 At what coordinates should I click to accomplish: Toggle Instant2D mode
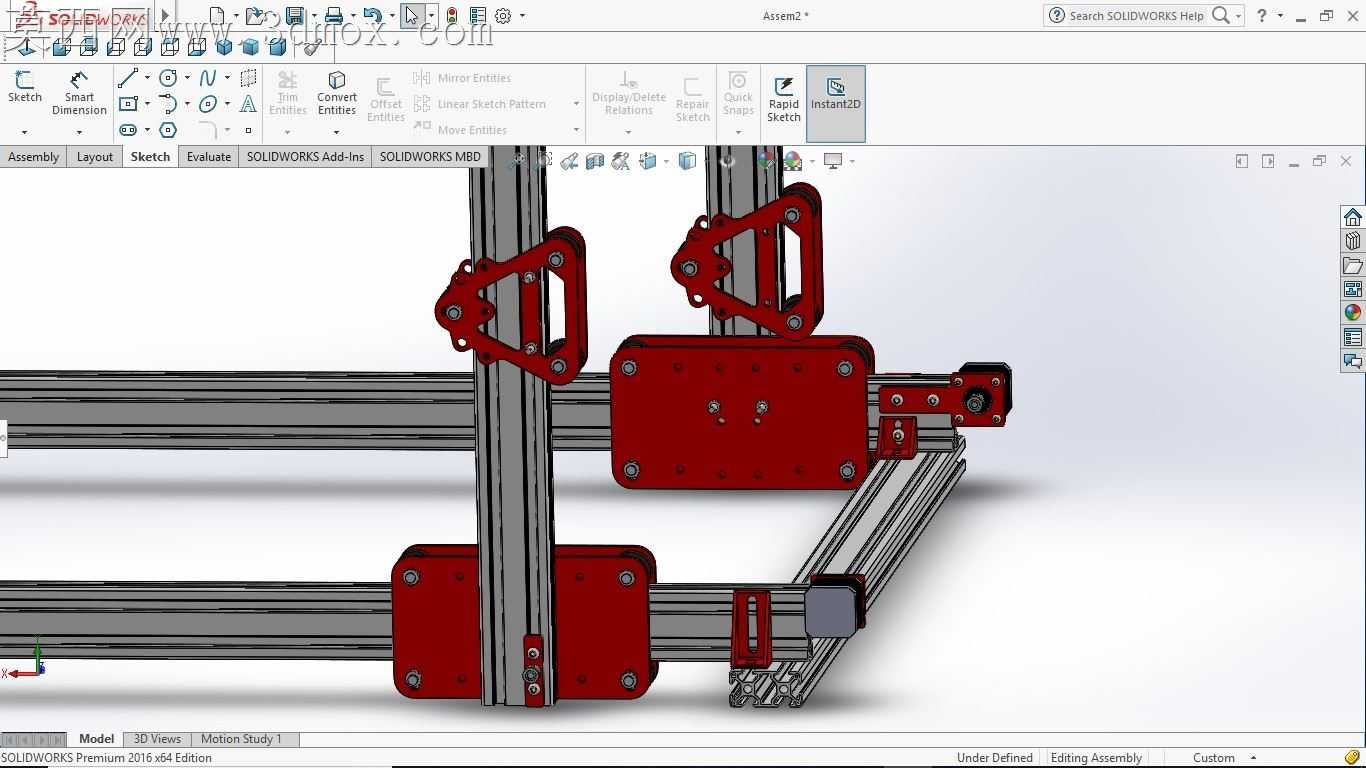pyautogui.click(x=836, y=103)
